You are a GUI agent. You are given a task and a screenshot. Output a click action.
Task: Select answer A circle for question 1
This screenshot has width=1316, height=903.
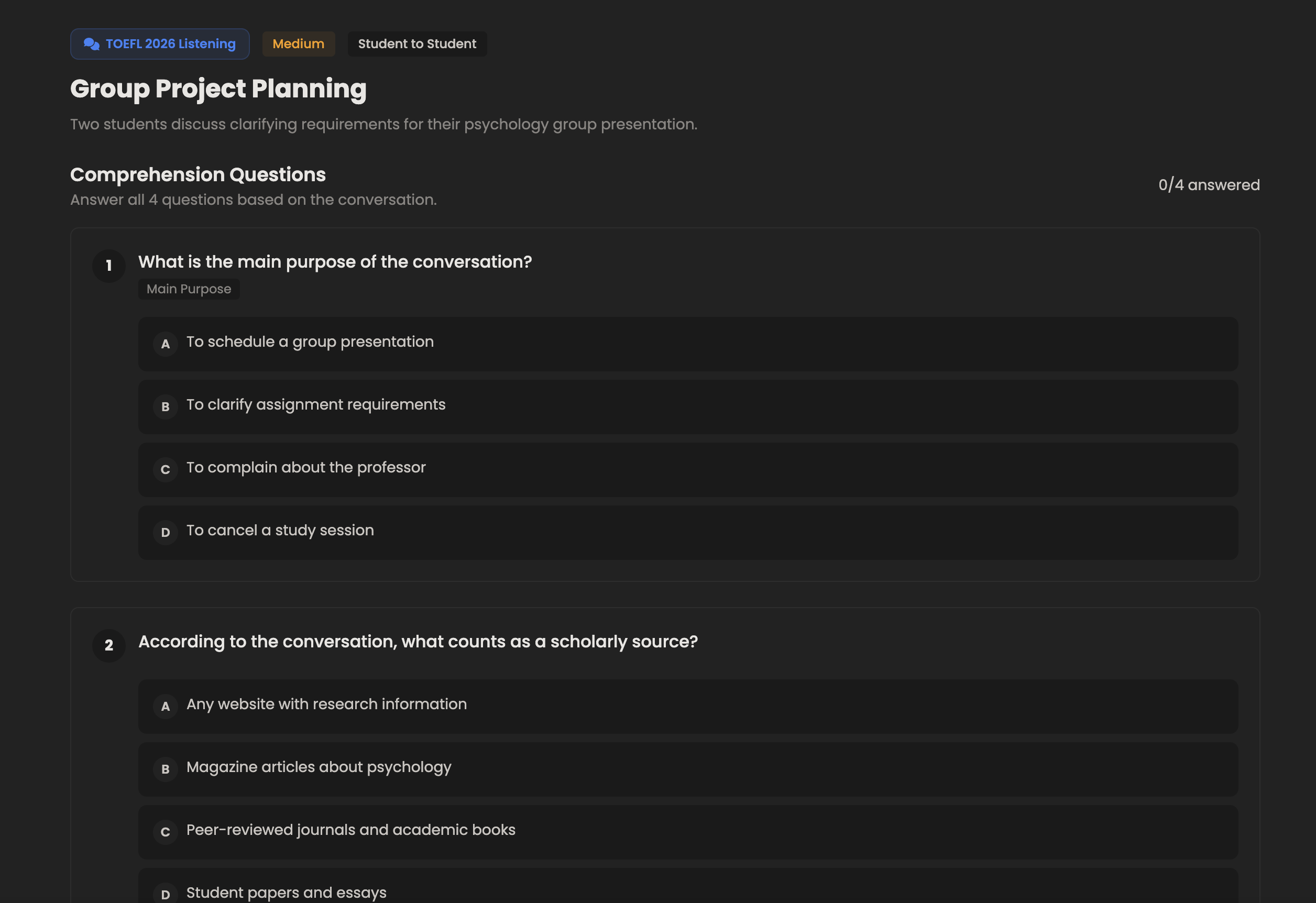point(166,344)
